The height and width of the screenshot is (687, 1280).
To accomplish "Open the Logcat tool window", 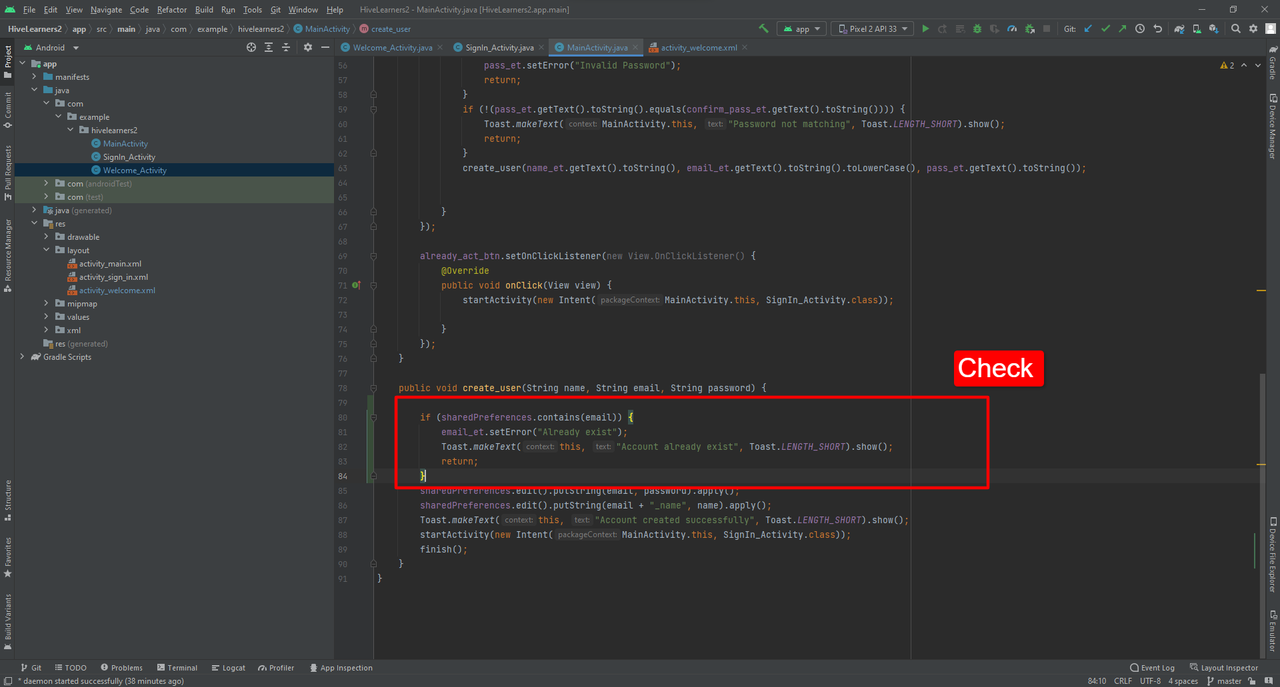I will 228,668.
